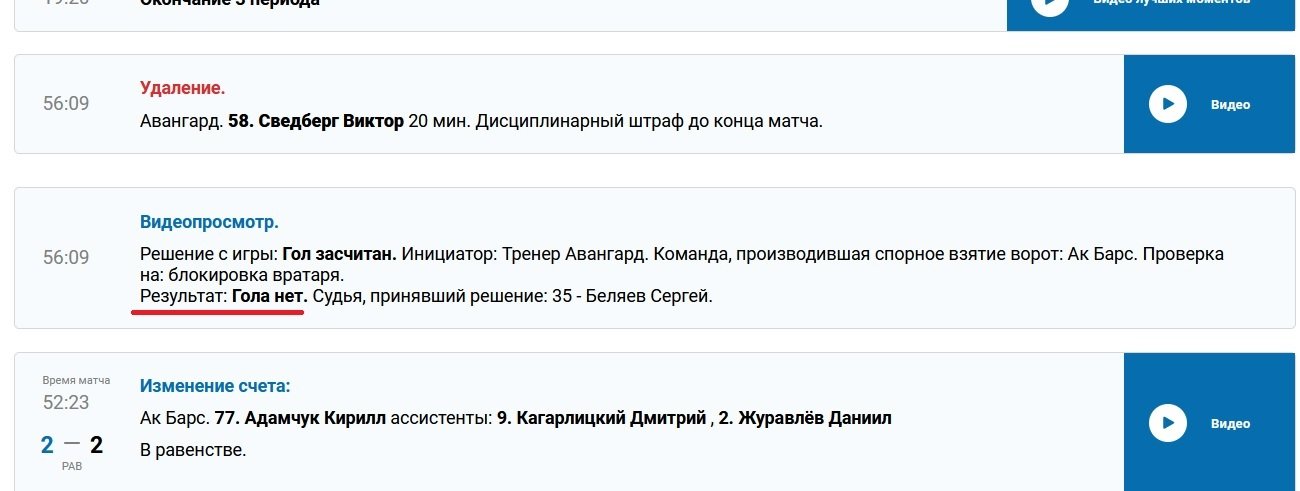Viewport: 1300px width, 491px height.
Task: Select the red "Удаление." heading
Action: 182,88
